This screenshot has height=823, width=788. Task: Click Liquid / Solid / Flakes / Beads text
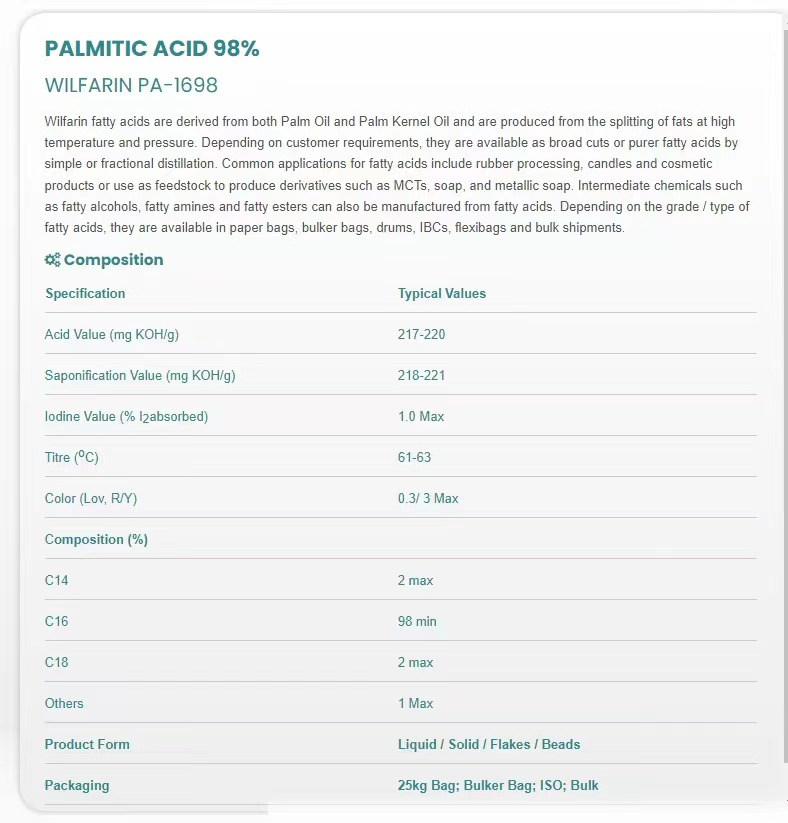pos(489,744)
